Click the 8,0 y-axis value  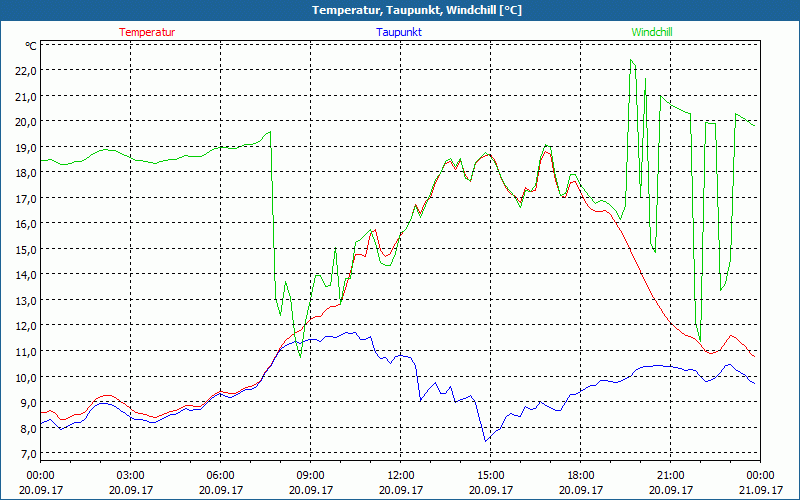point(28,428)
